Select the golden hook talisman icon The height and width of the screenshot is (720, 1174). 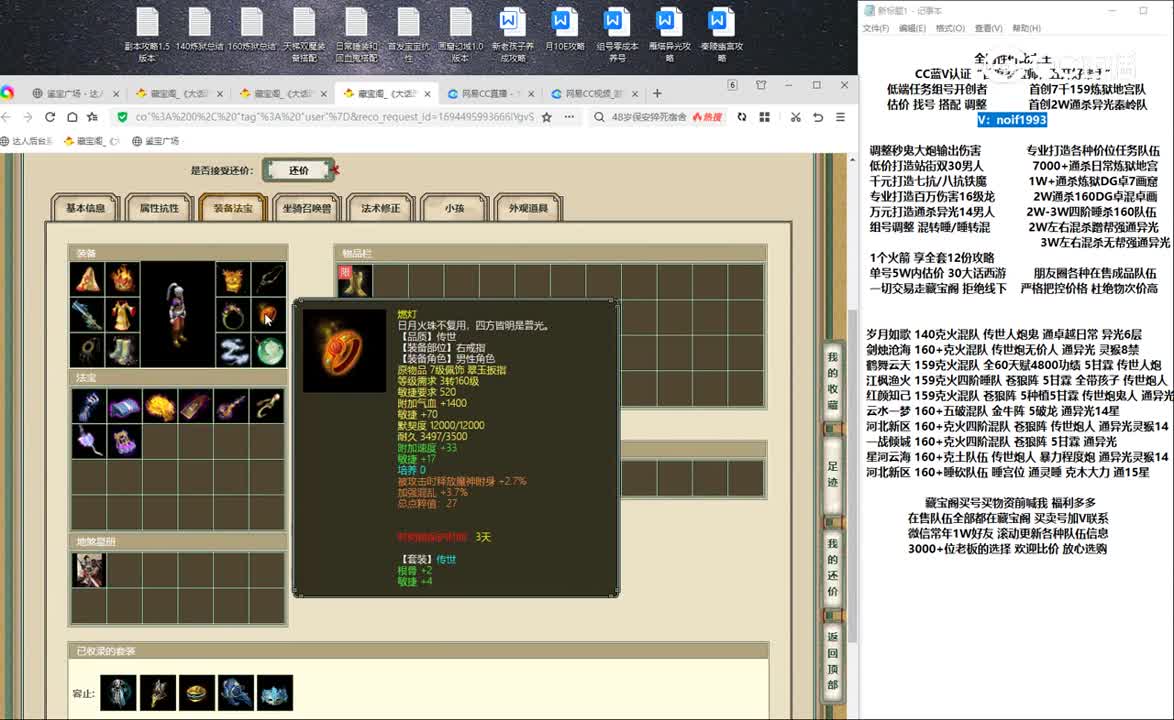tap(267, 406)
